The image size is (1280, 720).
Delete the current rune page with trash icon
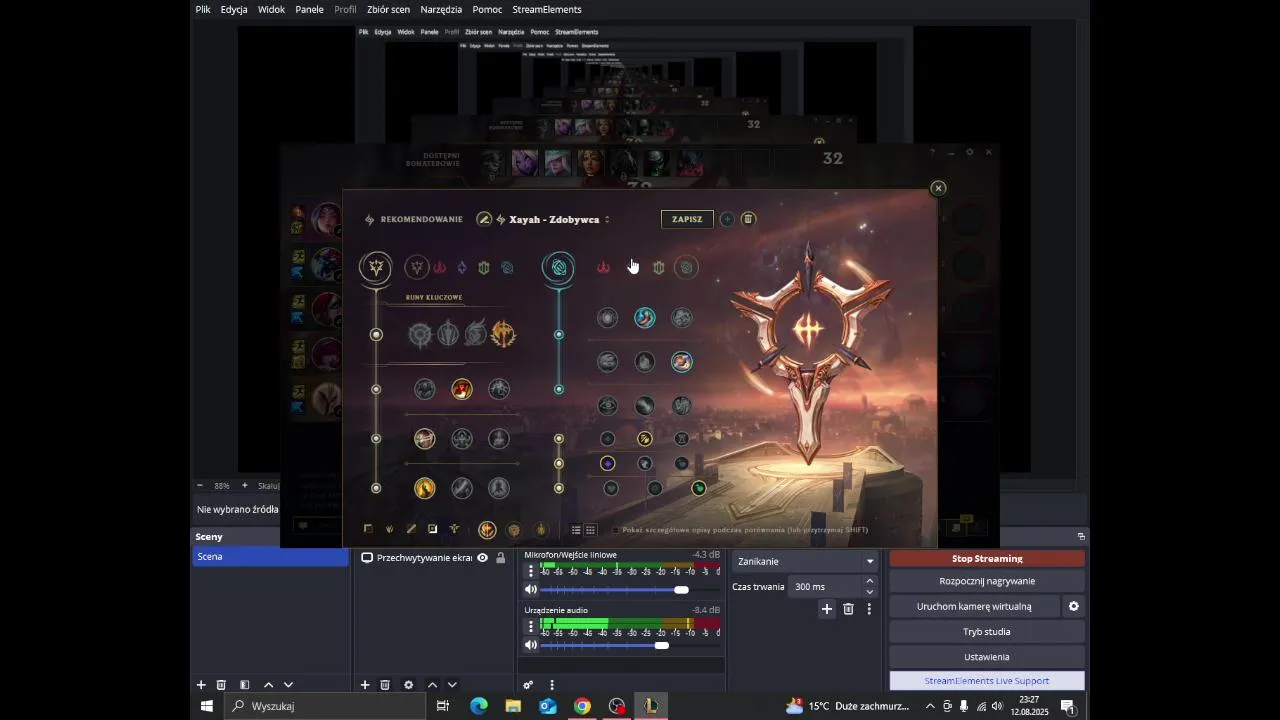point(748,219)
